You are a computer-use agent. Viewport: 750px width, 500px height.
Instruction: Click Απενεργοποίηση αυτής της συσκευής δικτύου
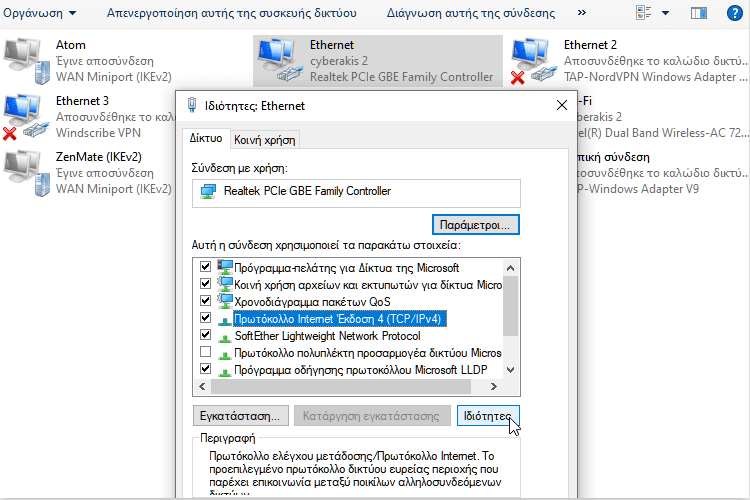232,13
